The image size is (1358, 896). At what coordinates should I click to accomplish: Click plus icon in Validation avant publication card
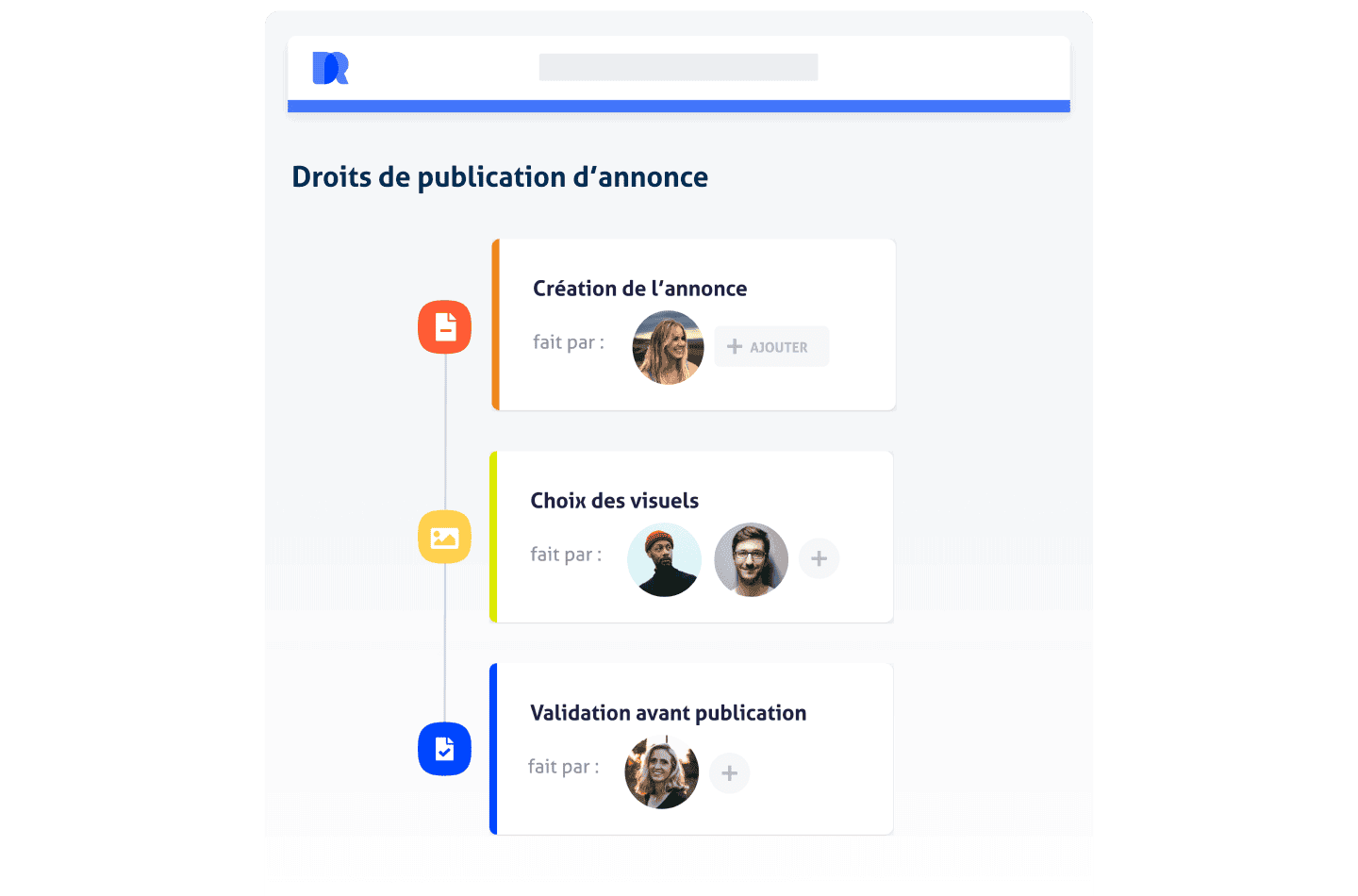pos(729,773)
